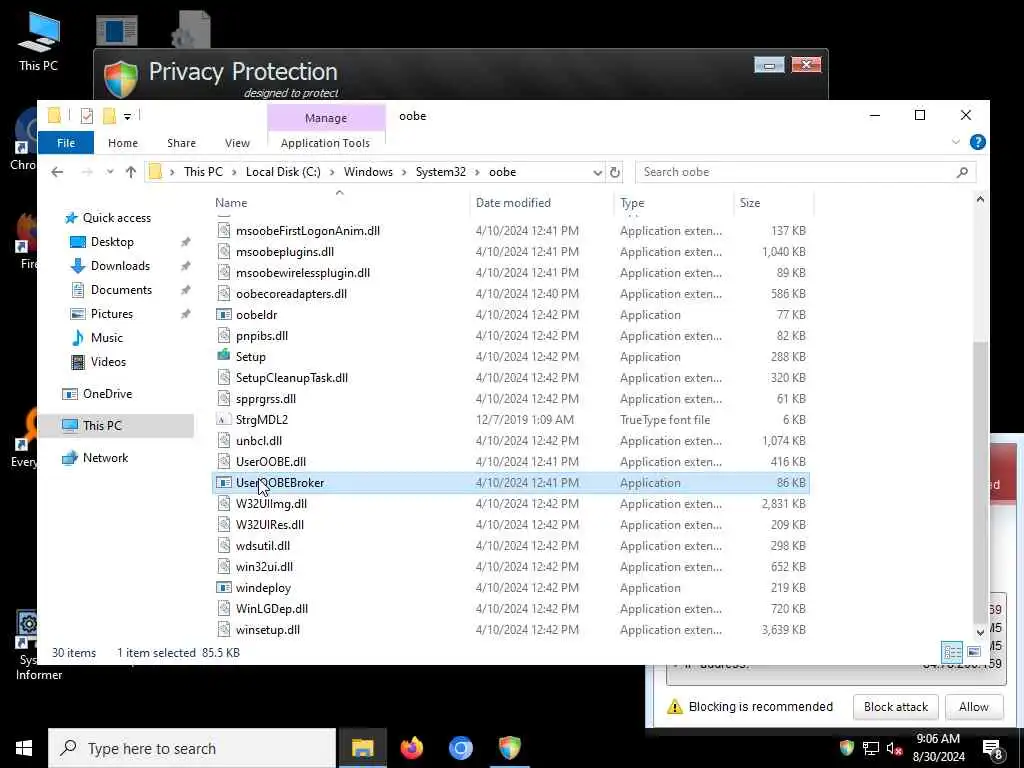Open Explorer Help question mark icon
1024x768 pixels.
[977, 142]
